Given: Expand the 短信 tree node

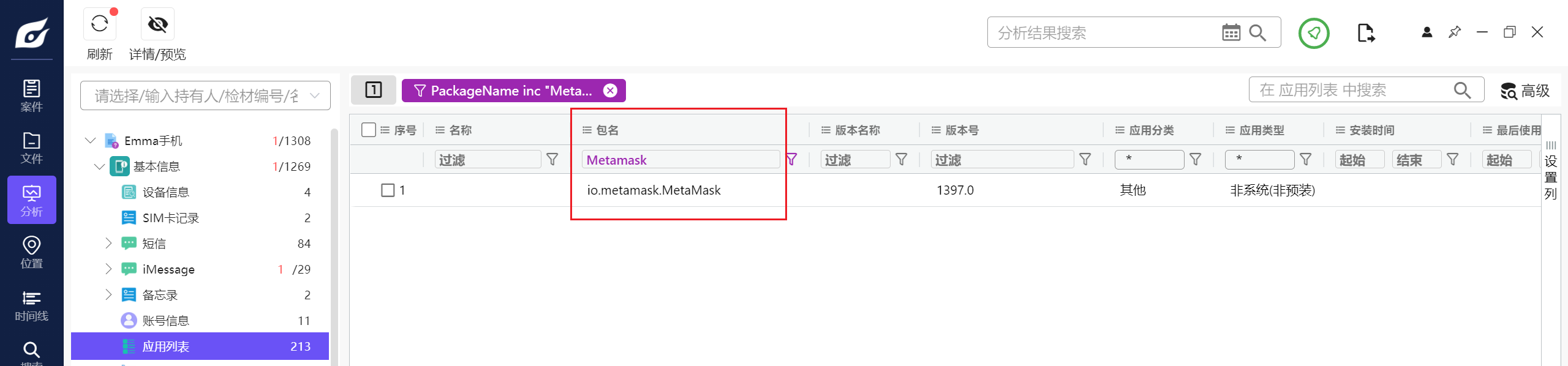Looking at the screenshot, I should click(108, 244).
